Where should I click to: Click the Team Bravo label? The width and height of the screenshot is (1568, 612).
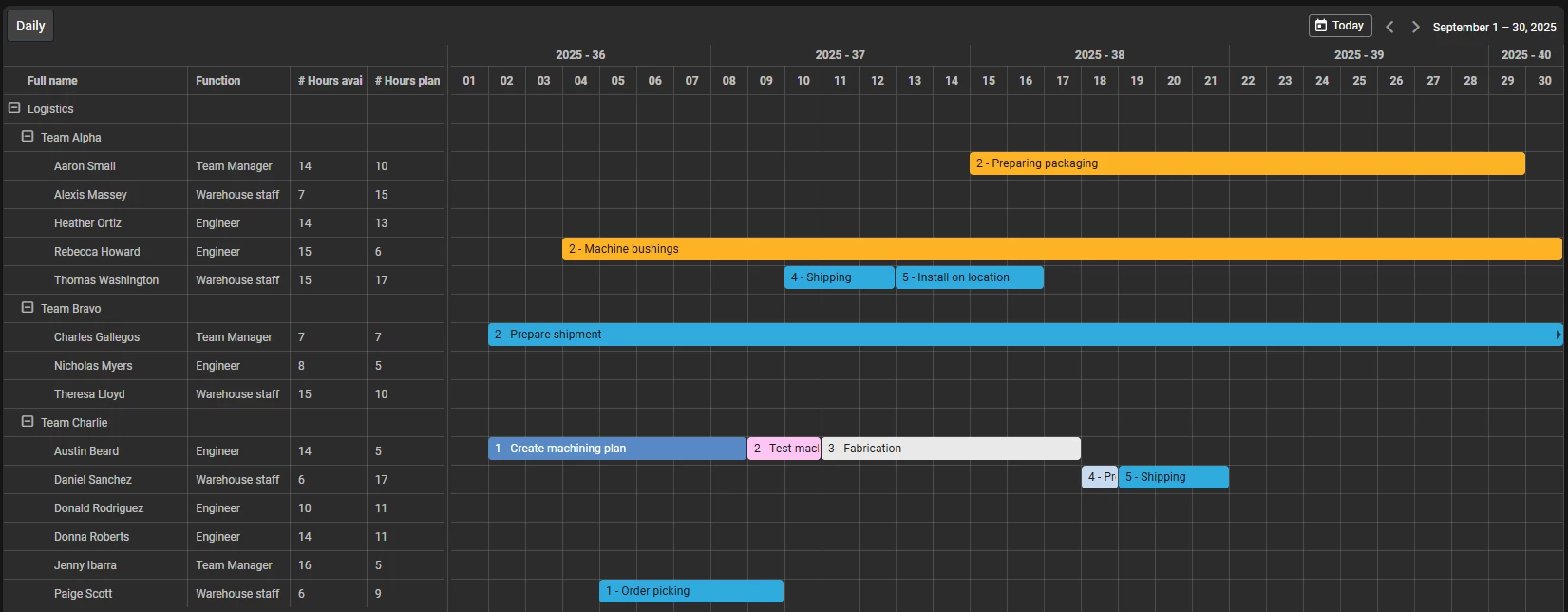[x=70, y=309]
